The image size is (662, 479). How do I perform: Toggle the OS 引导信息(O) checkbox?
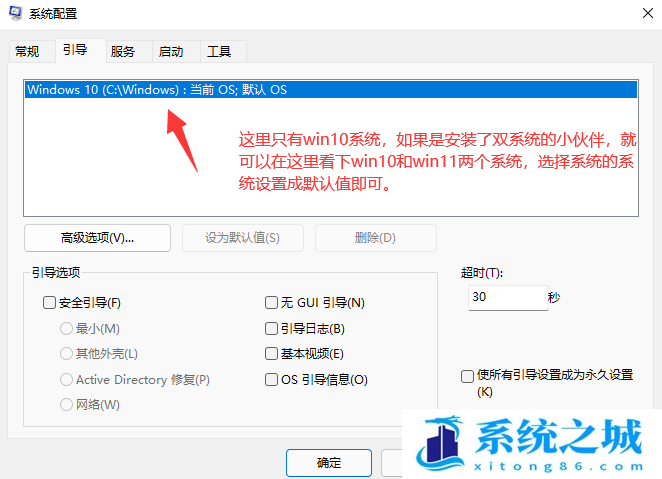pos(271,379)
